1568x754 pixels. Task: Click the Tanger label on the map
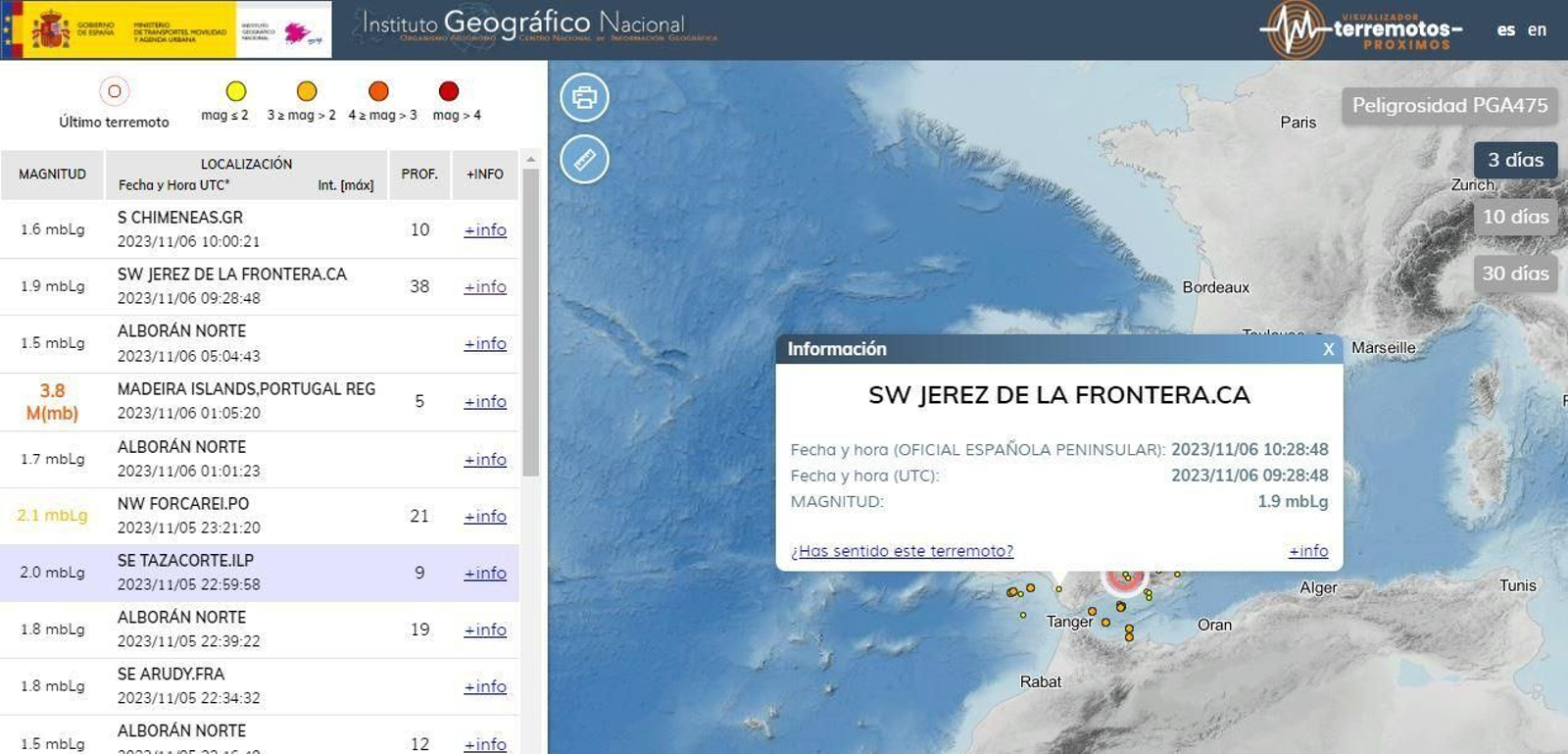click(x=1069, y=622)
